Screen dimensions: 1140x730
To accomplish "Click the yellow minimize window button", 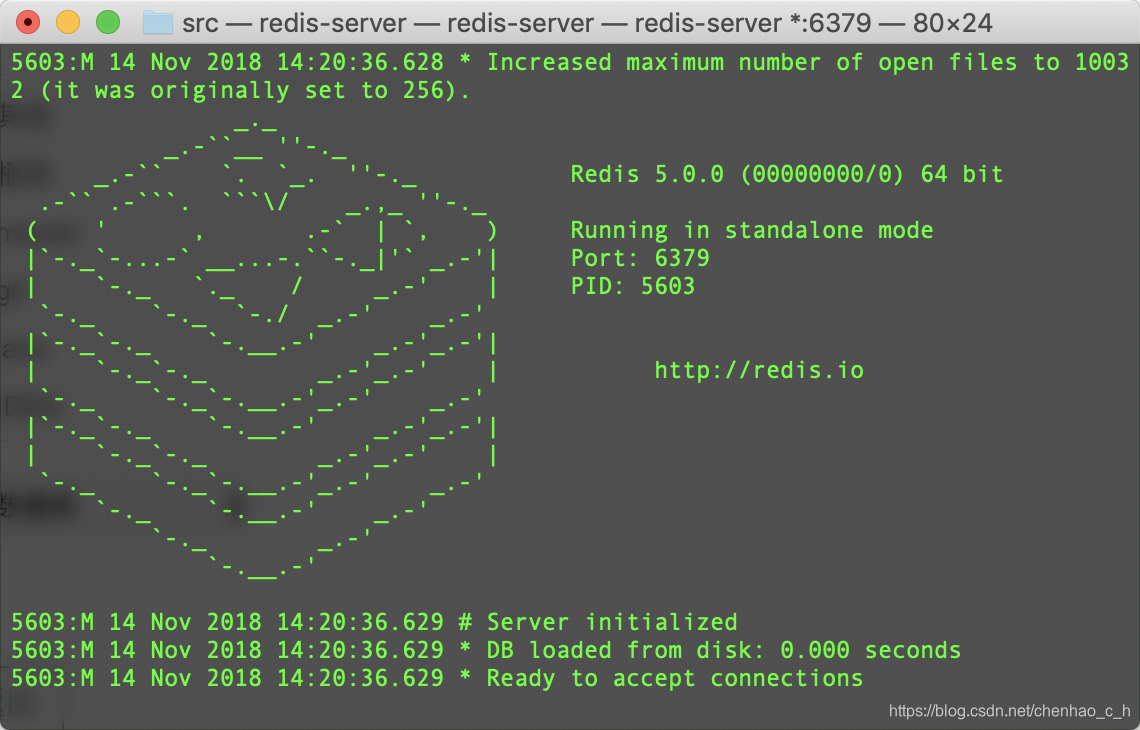I will [x=68, y=23].
